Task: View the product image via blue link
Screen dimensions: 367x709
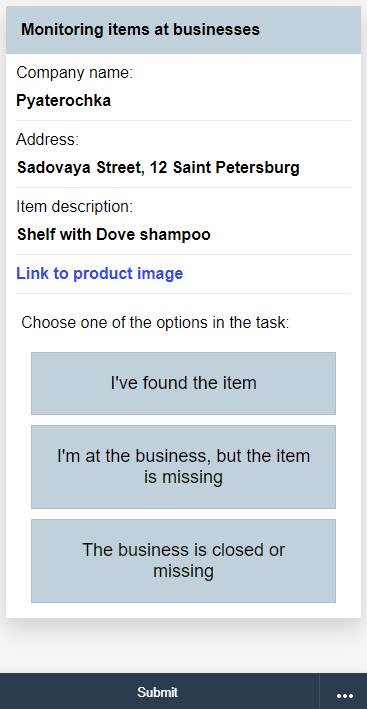Action: coord(99,273)
